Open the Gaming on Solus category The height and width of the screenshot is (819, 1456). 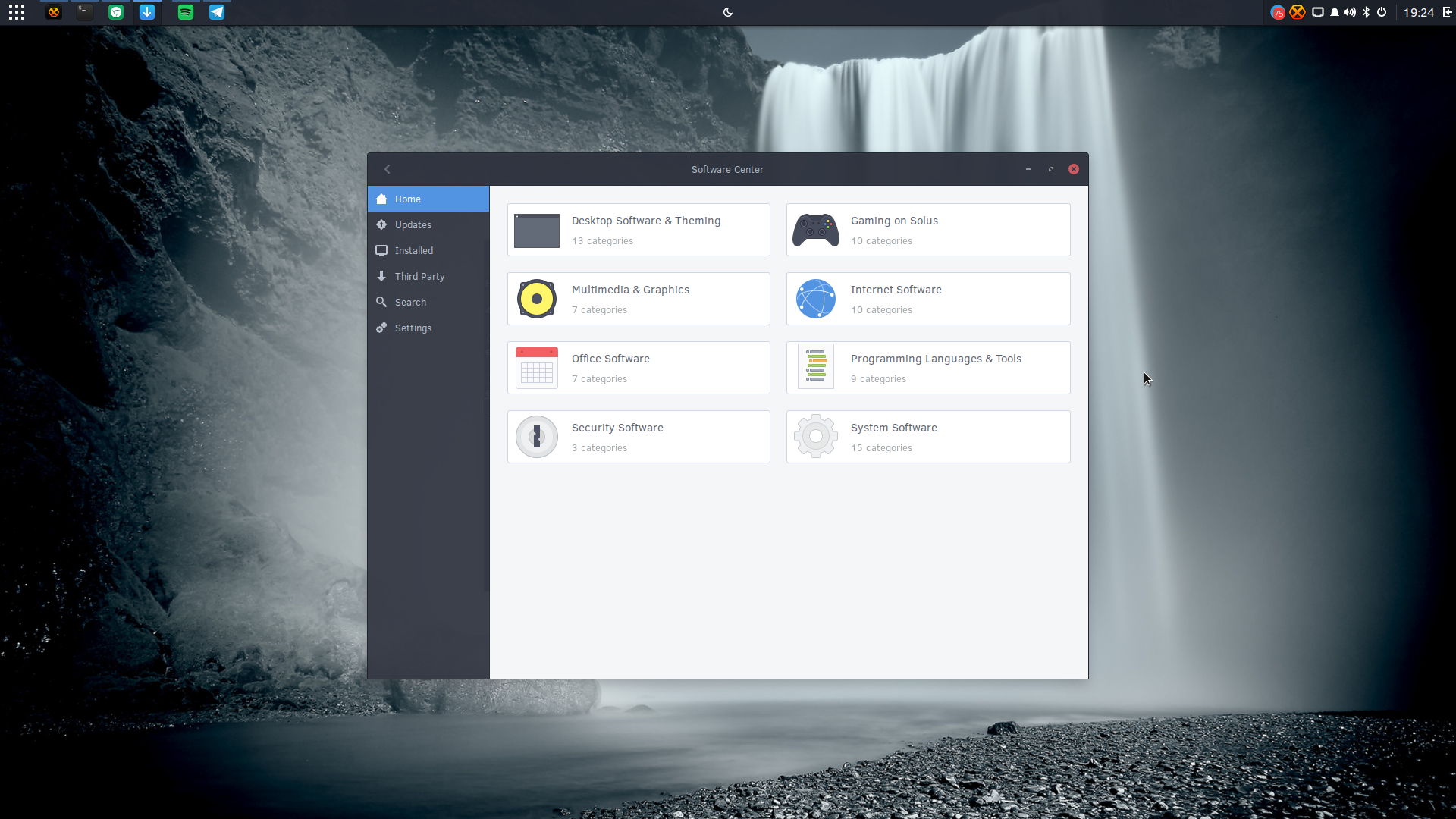[x=928, y=230]
